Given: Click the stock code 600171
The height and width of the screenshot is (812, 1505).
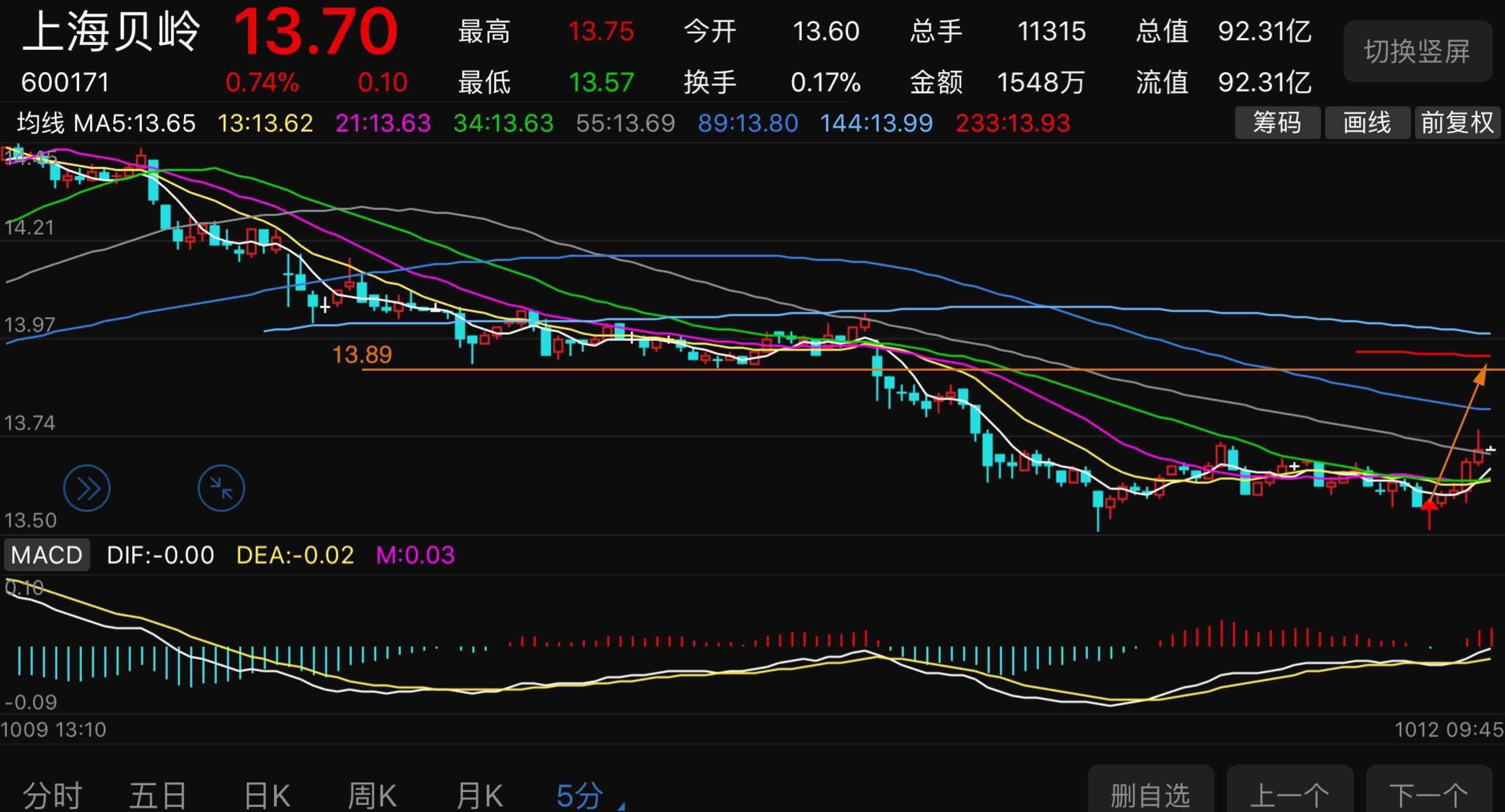Looking at the screenshot, I should (x=65, y=82).
